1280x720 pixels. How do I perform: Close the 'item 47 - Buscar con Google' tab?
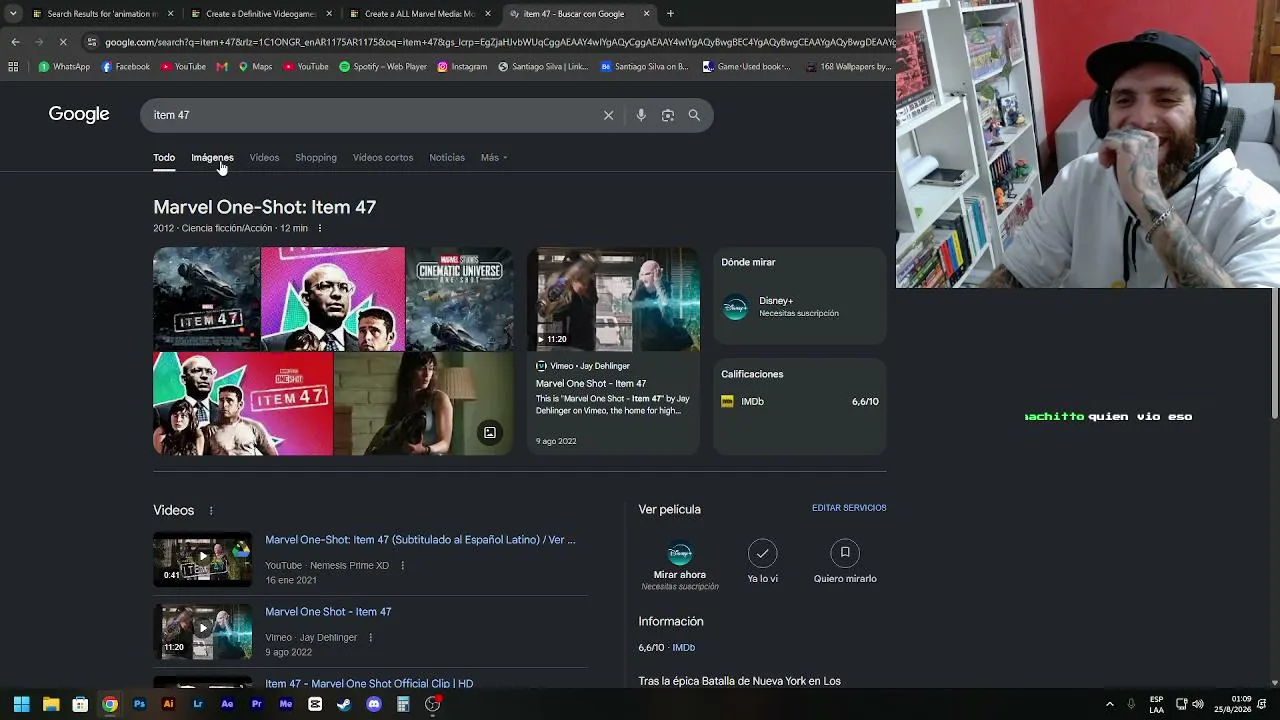click(x=646, y=14)
